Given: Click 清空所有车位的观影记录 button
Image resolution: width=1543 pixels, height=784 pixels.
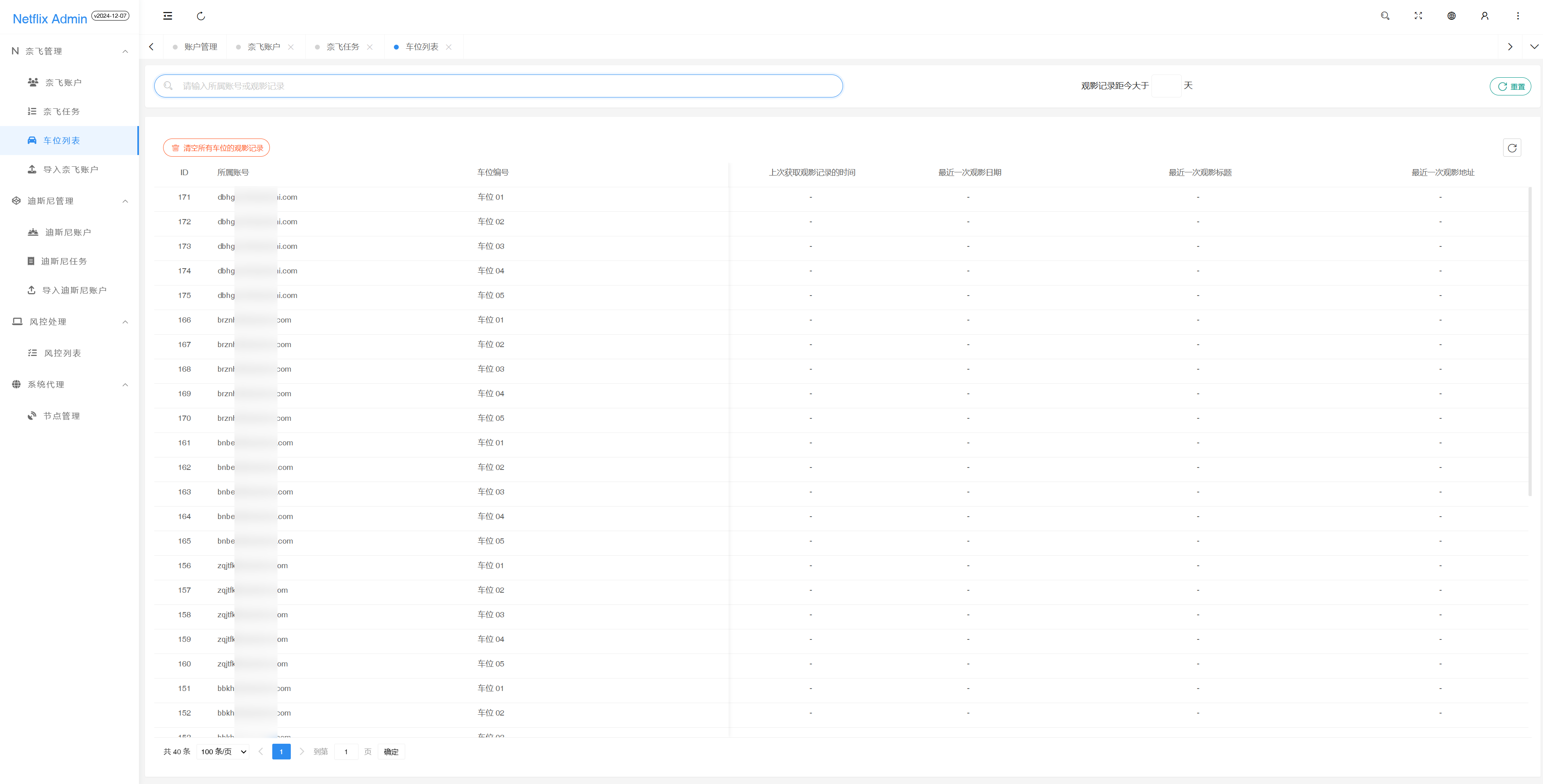Looking at the screenshot, I should pyautogui.click(x=216, y=148).
